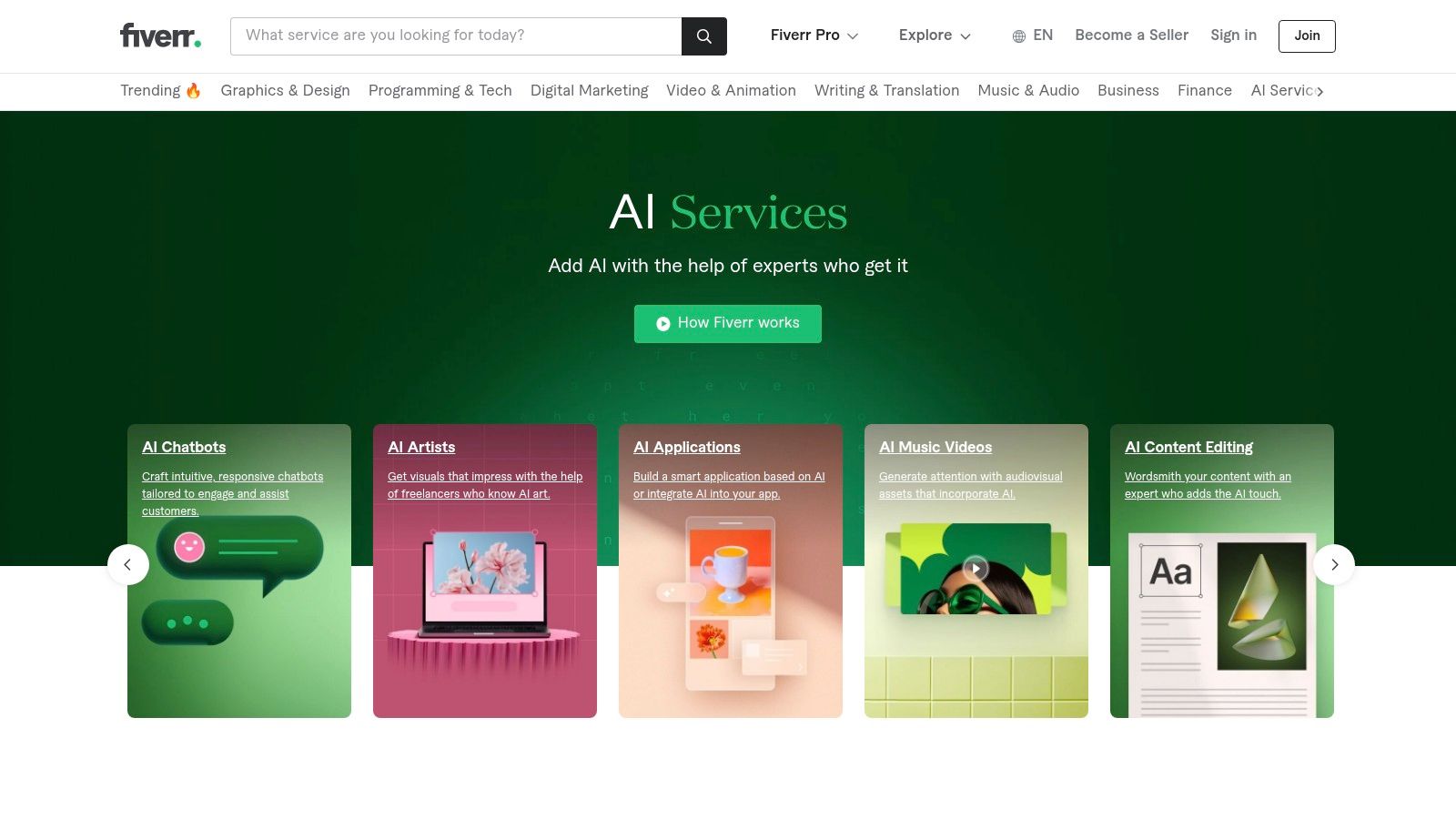The image size is (1456, 819).
Task: Click the globe language icon
Action: click(1018, 36)
